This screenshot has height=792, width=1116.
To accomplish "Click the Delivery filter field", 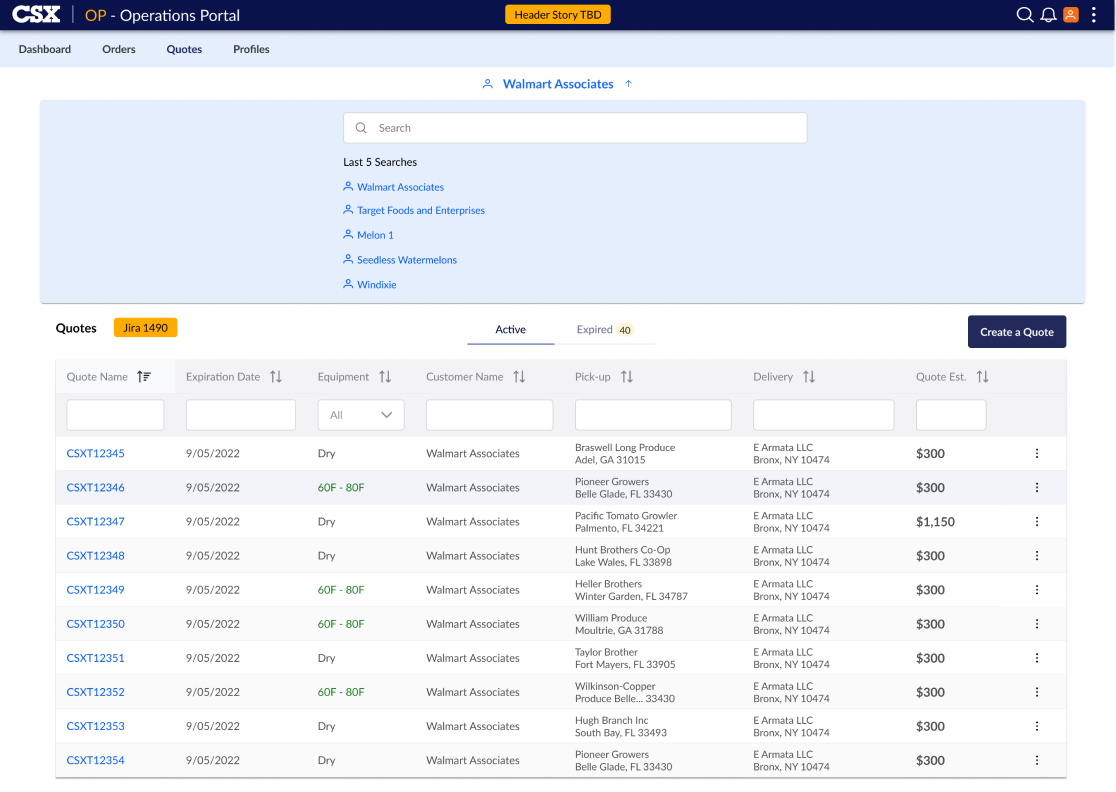I will coord(823,415).
